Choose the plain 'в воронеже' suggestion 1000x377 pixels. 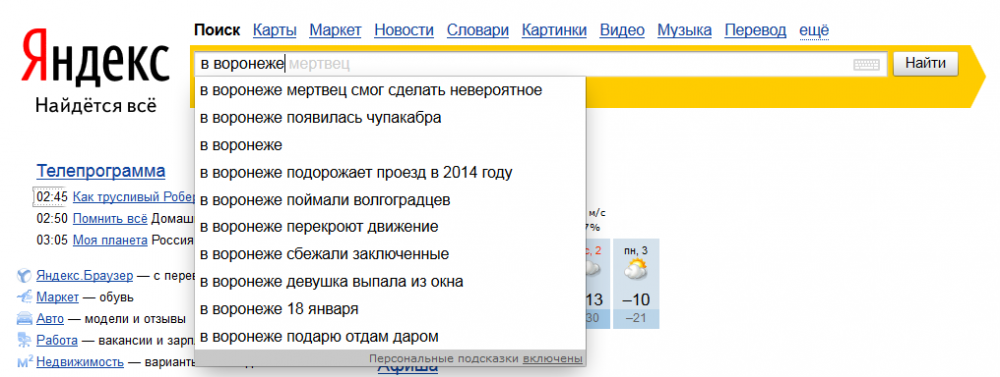point(390,145)
